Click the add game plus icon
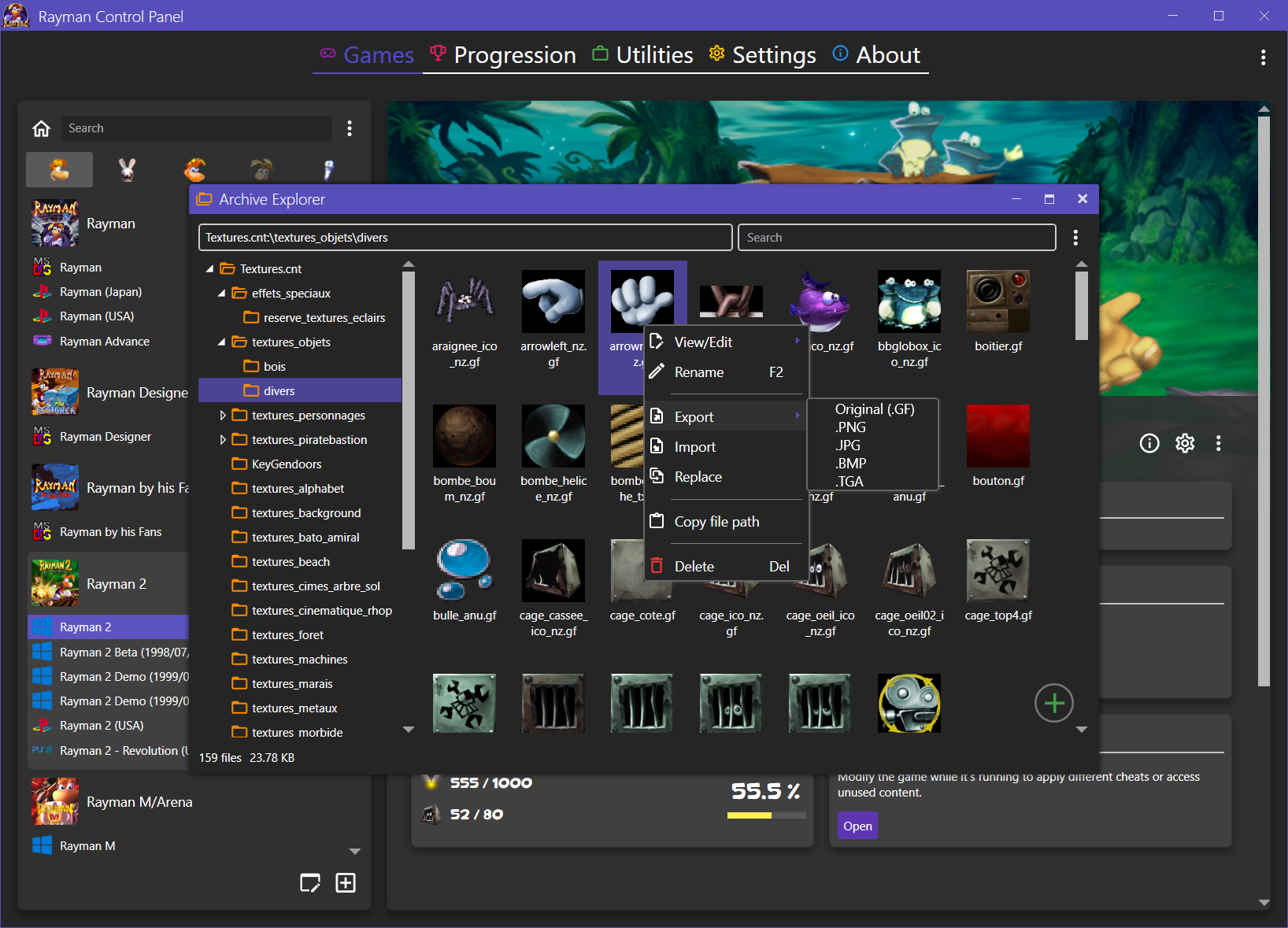Screen dimensions: 1288x928 click(x=346, y=883)
